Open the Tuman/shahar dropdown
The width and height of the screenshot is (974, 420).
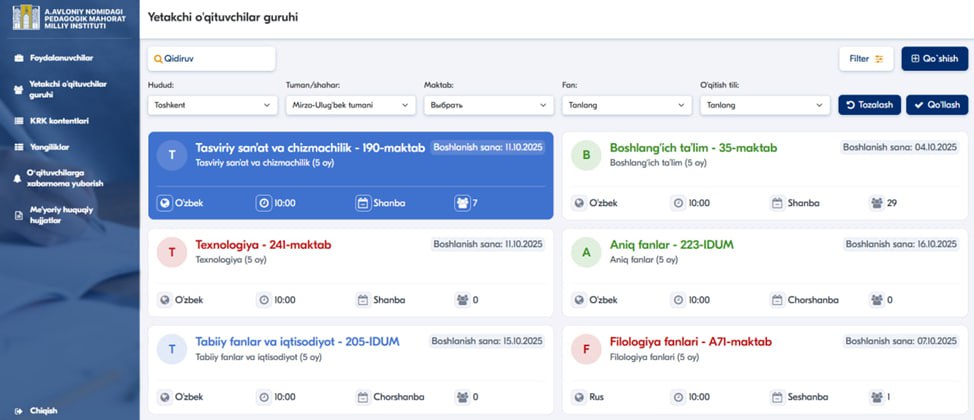(350, 105)
